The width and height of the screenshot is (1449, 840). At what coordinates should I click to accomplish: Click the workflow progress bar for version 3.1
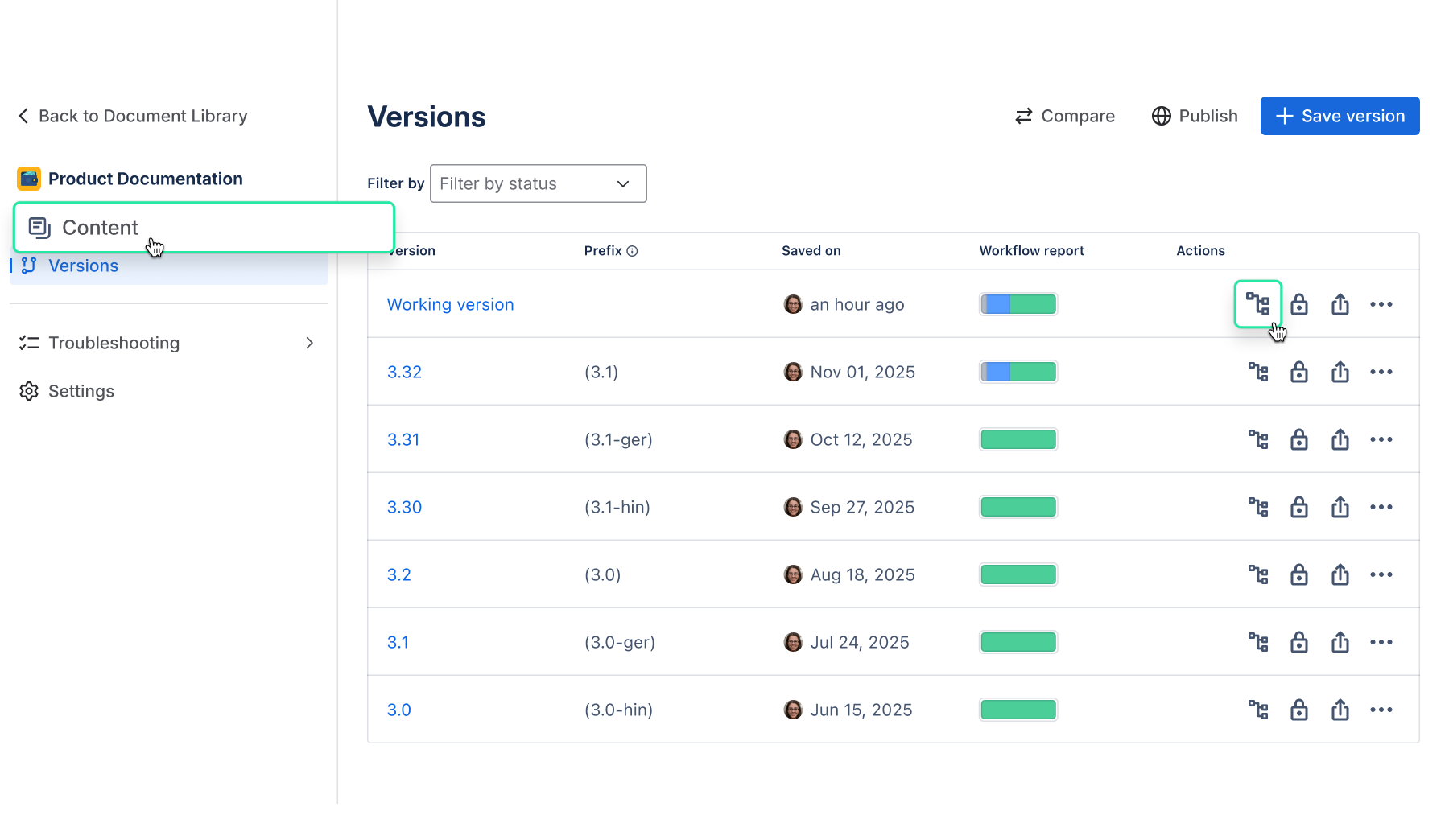click(x=1018, y=641)
